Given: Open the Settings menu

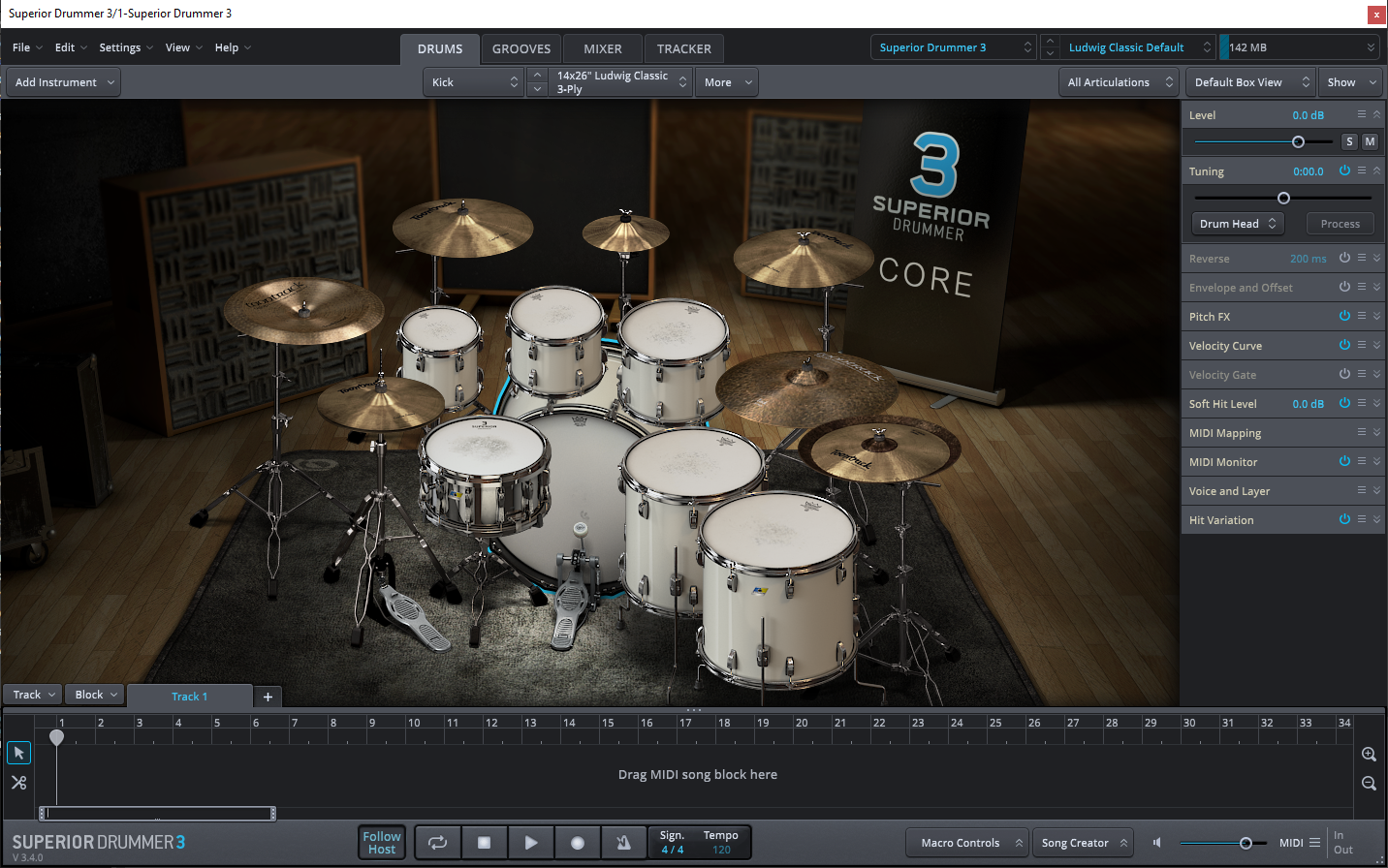Looking at the screenshot, I should tap(120, 46).
